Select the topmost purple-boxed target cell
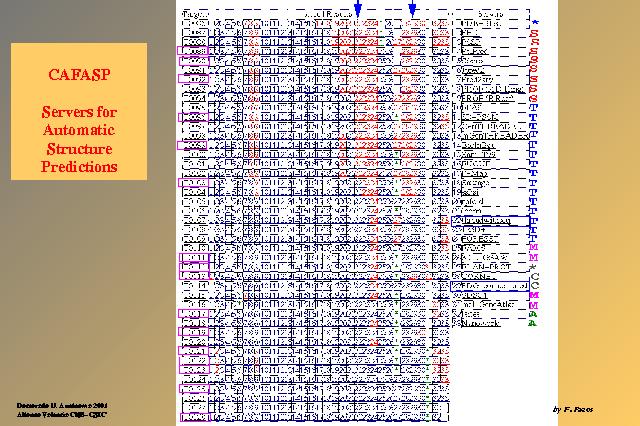 (192, 50)
